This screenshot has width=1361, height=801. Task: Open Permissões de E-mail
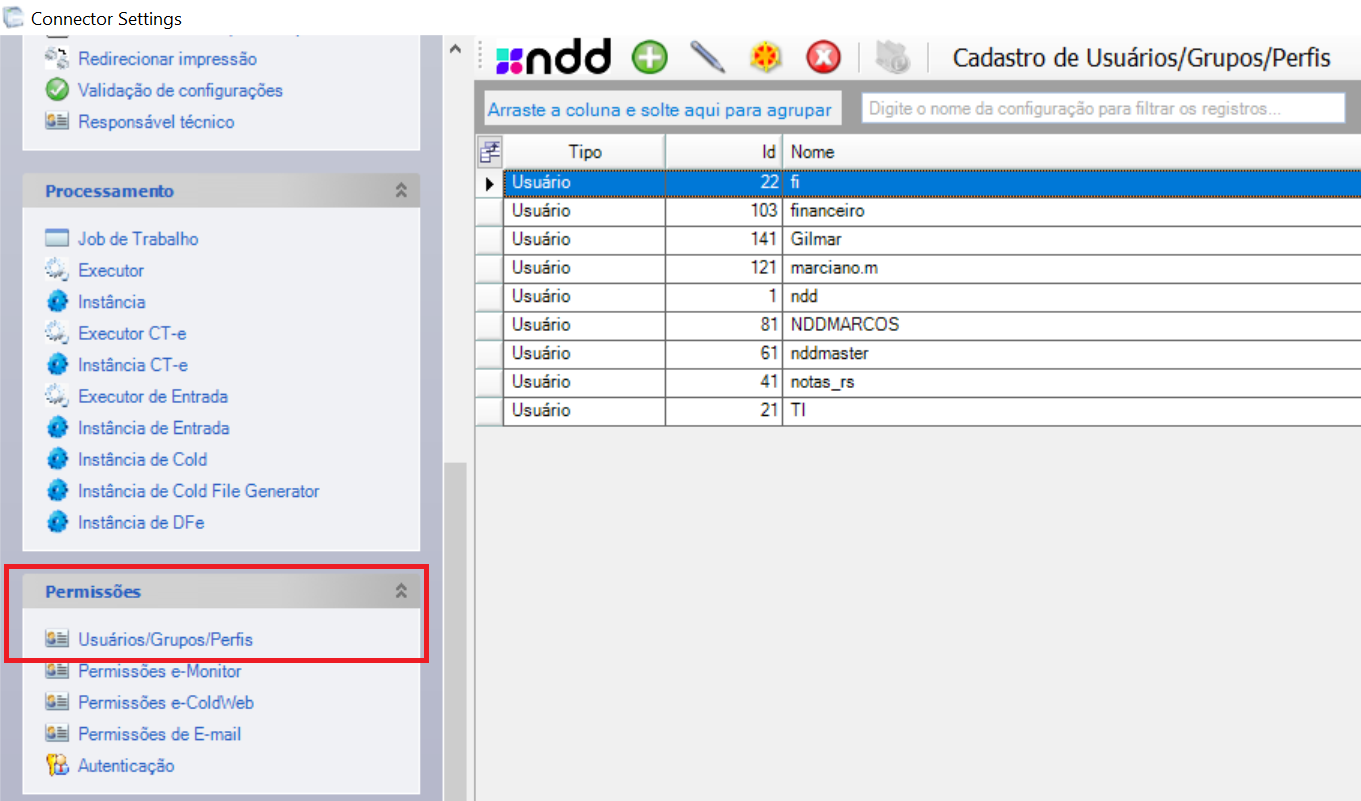pyautogui.click(x=160, y=734)
